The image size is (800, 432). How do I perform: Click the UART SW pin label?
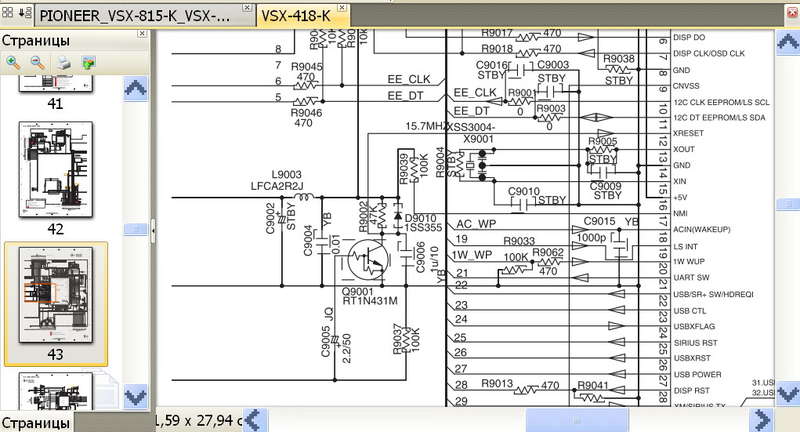[x=691, y=277]
